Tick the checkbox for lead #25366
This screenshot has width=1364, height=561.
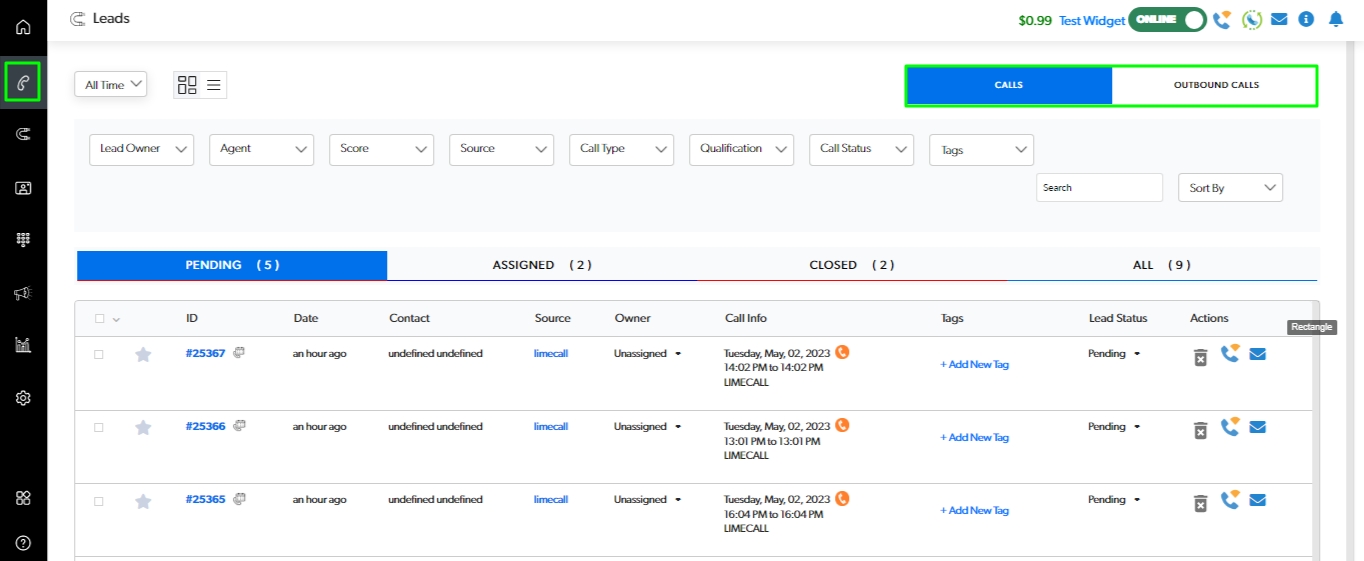pyautogui.click(x=98, y=427)
